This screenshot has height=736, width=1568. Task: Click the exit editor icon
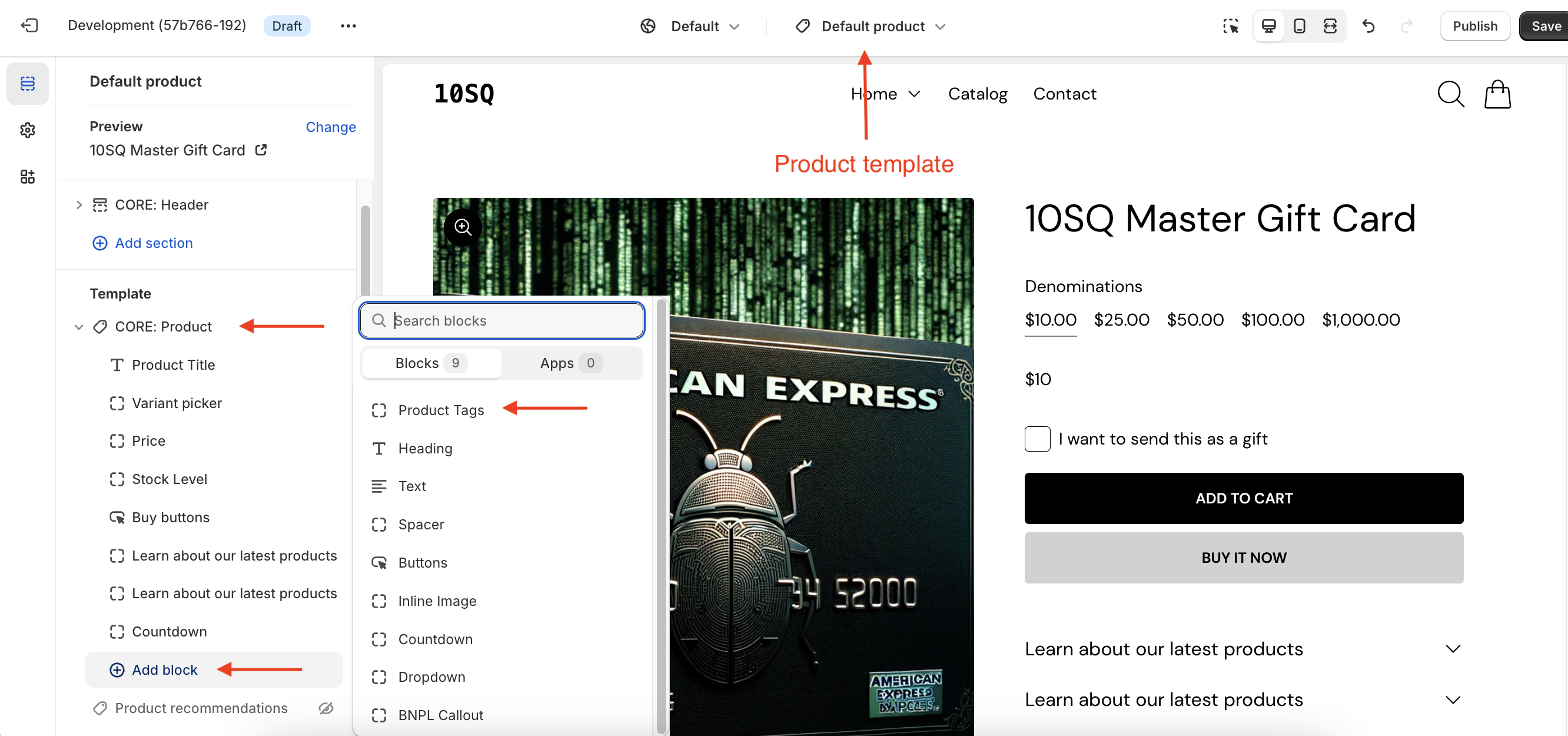click(x=29, y=25)
